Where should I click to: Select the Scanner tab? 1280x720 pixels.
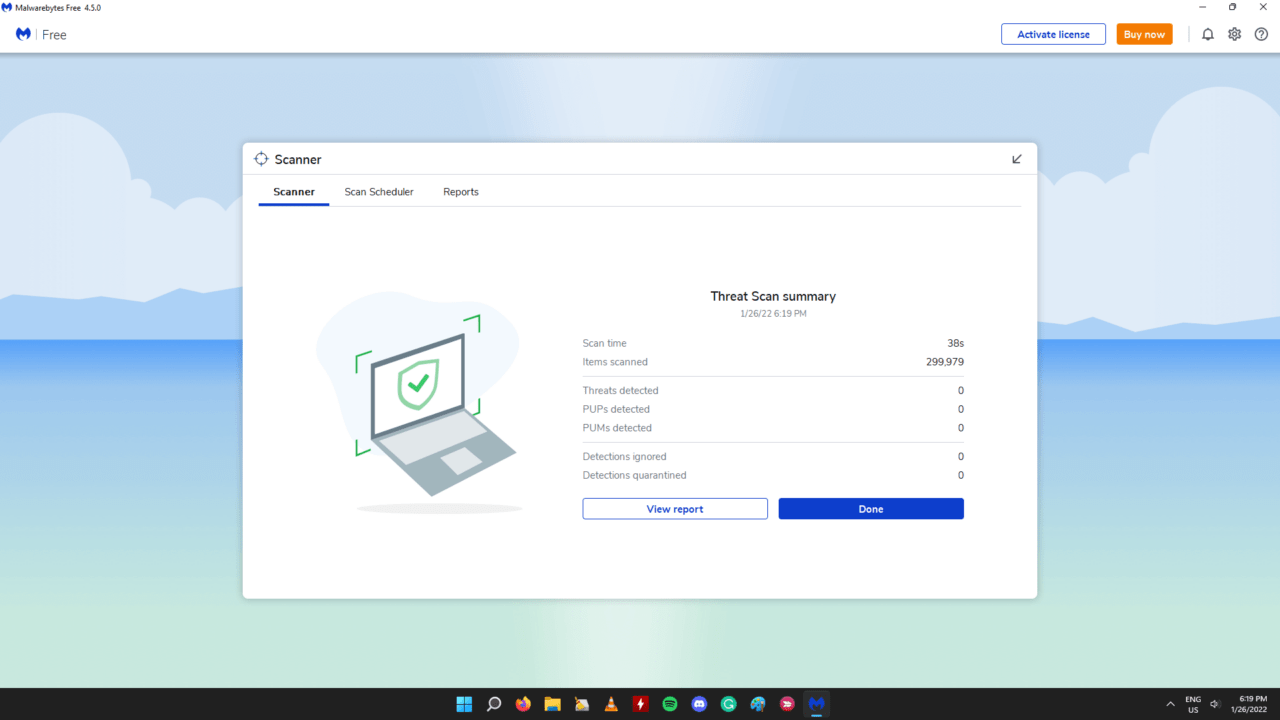[294, 192]
